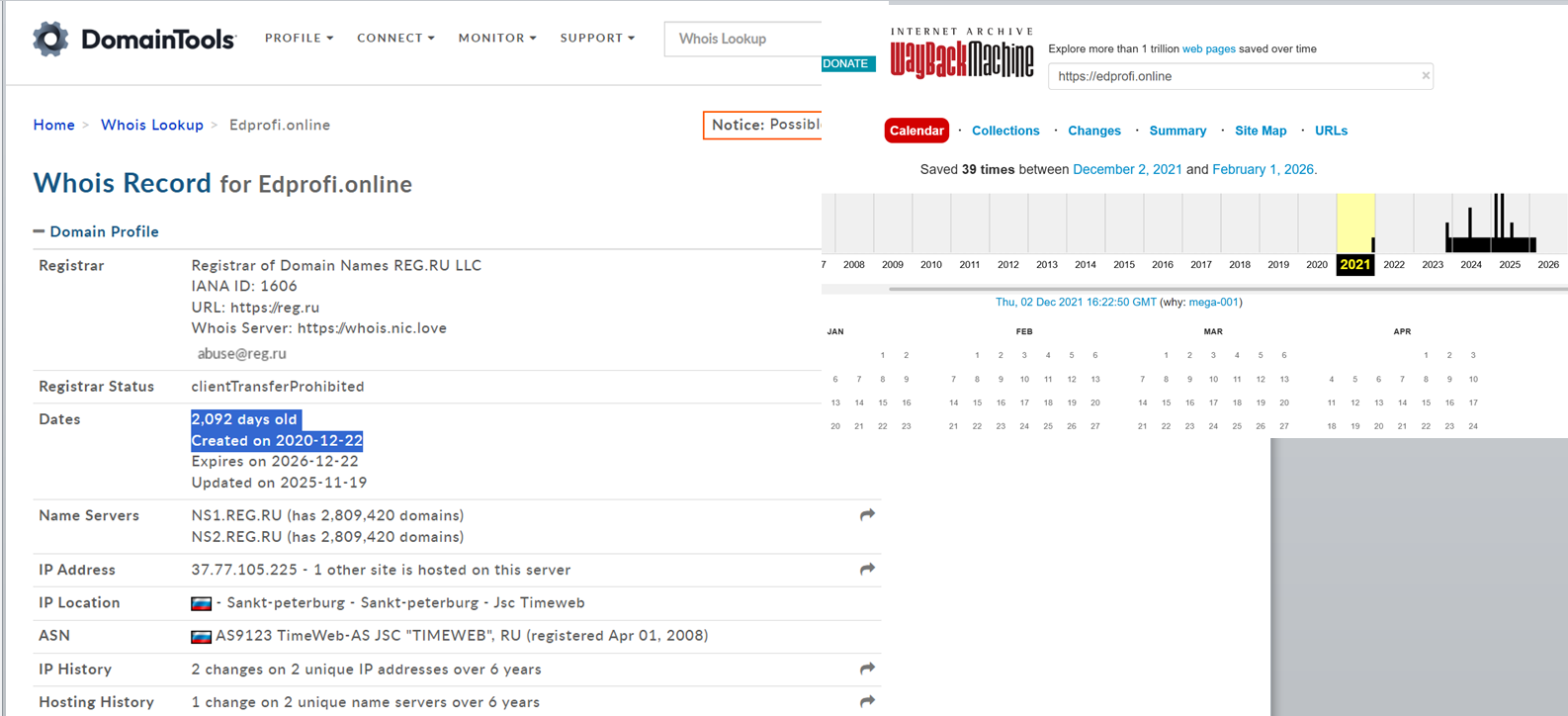The width and height of the screenshot is (1568, 716).
Task: Select the highlighted 2021 year on the timeline
Action: (1355, 264)
